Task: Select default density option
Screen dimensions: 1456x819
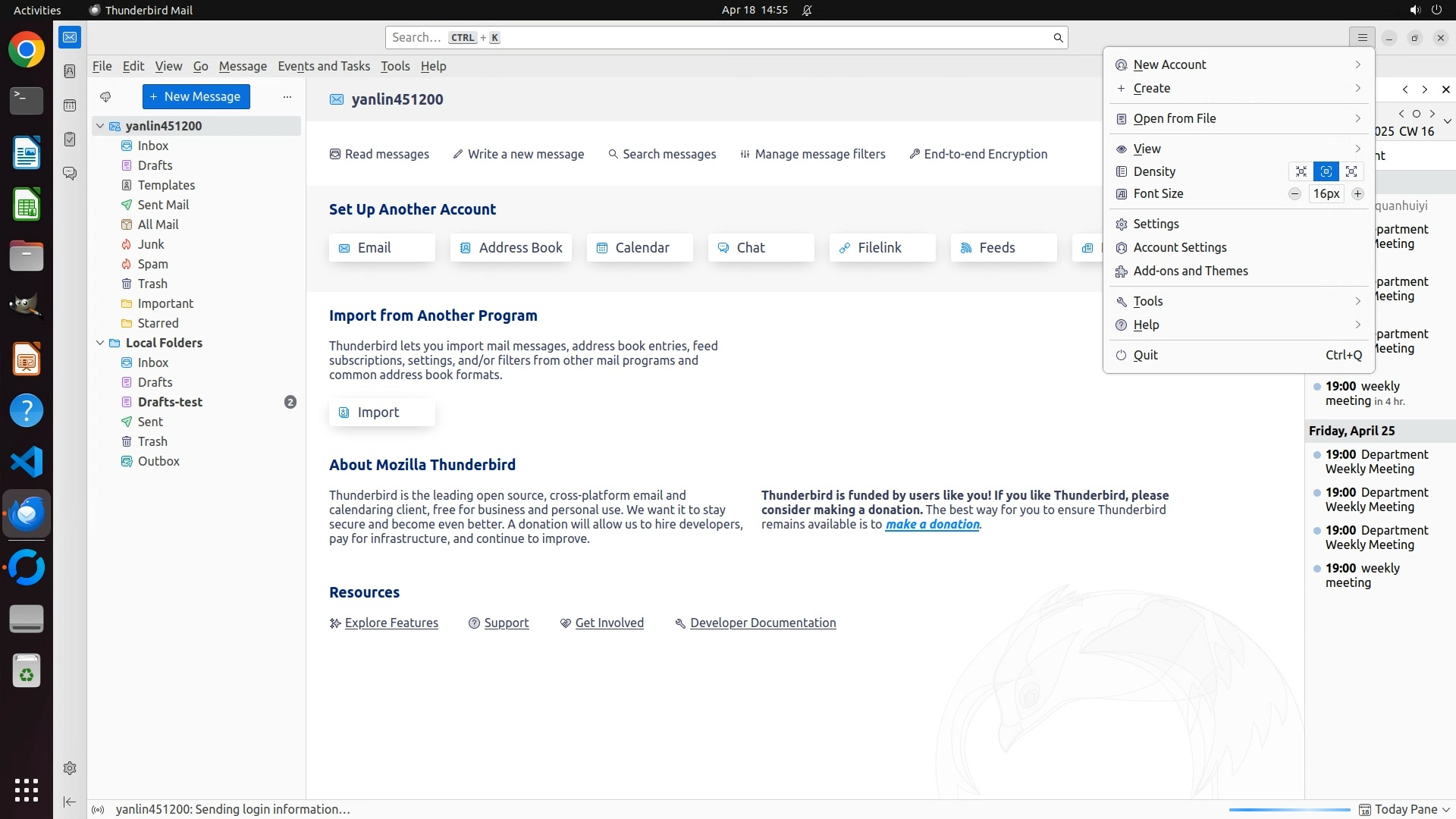Action: [x=1326, y=171]
